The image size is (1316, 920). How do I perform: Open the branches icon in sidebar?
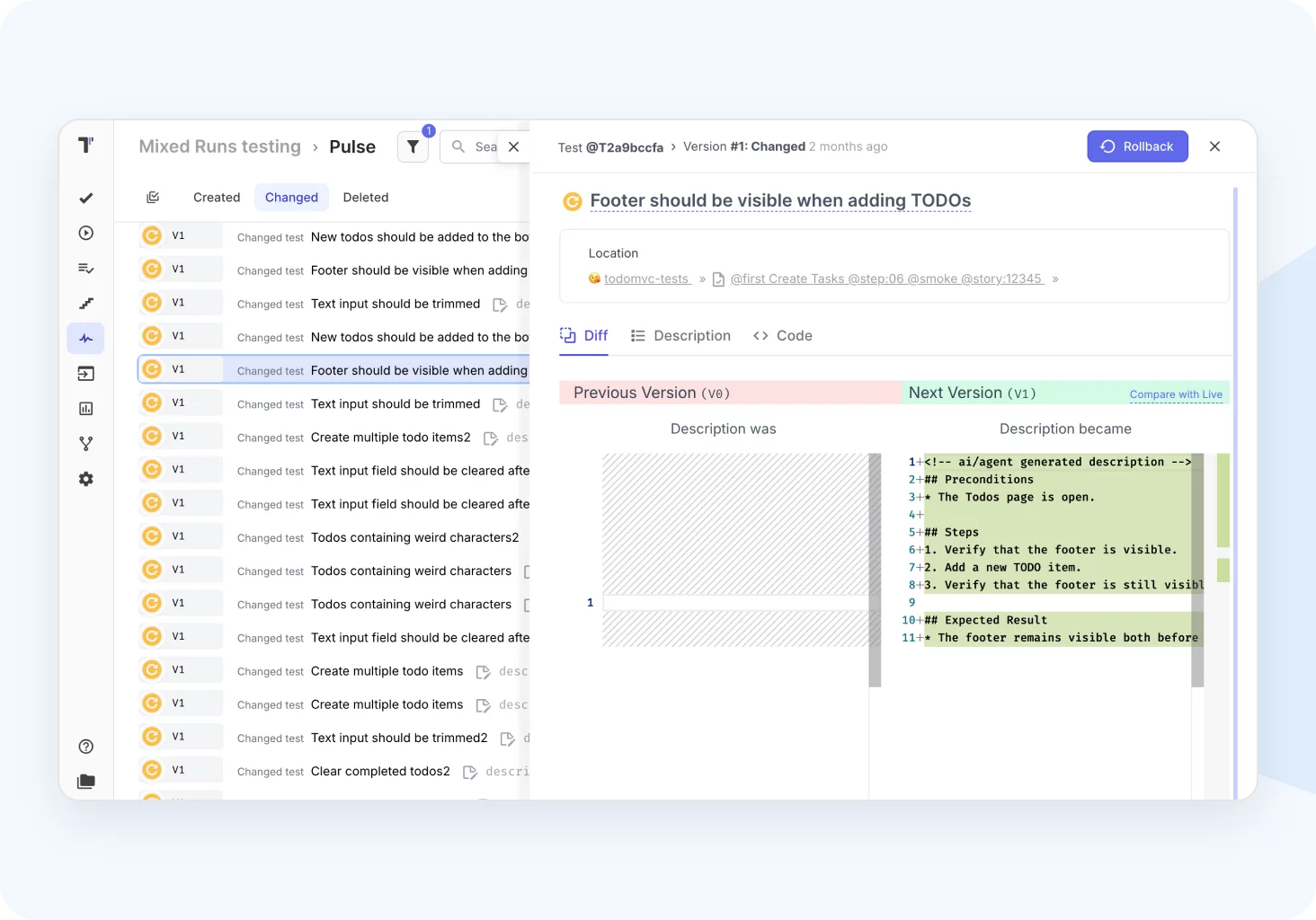point(86,444)
